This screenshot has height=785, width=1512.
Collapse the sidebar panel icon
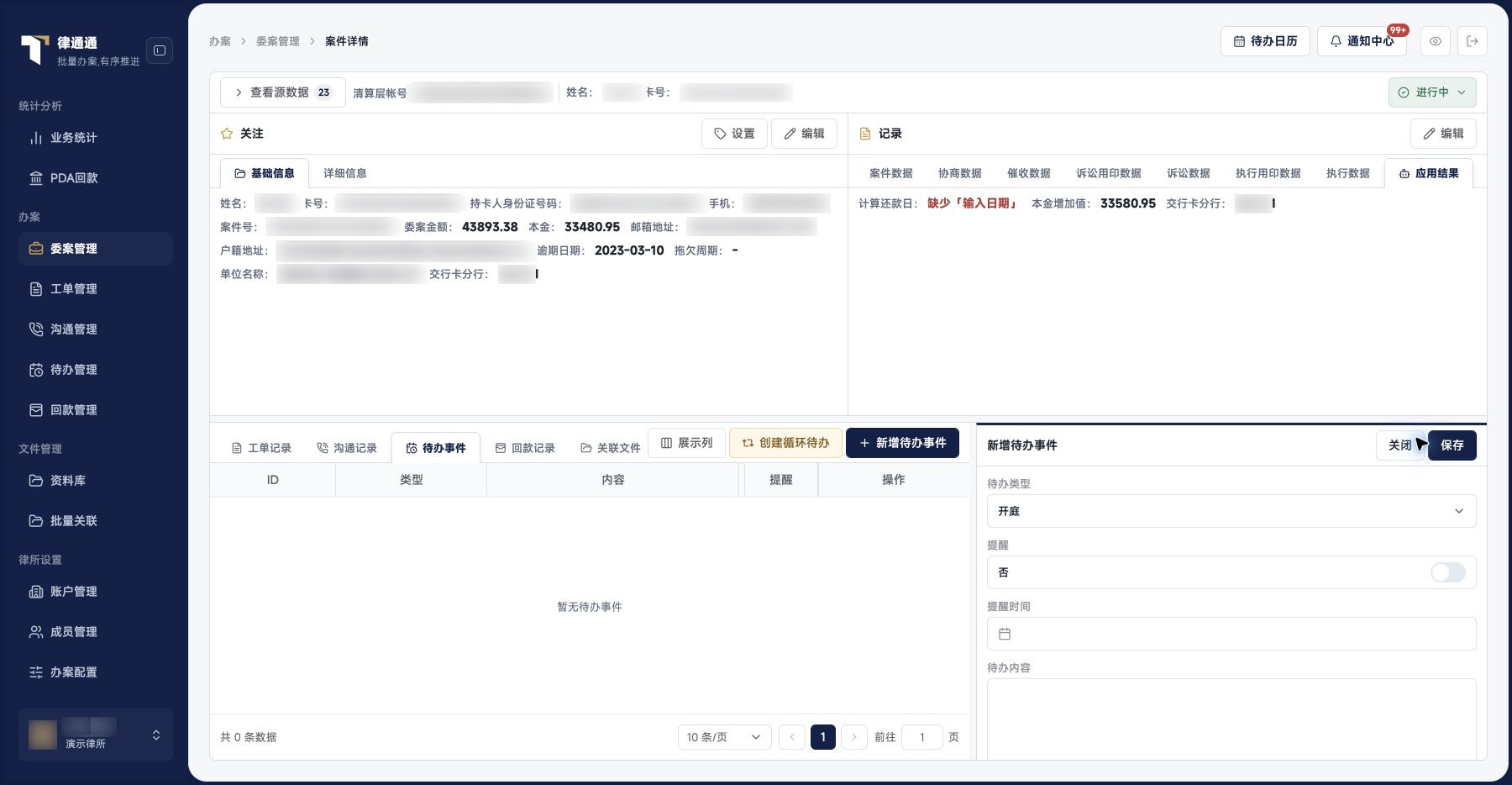pyautogui.click(x=160, y=50)
